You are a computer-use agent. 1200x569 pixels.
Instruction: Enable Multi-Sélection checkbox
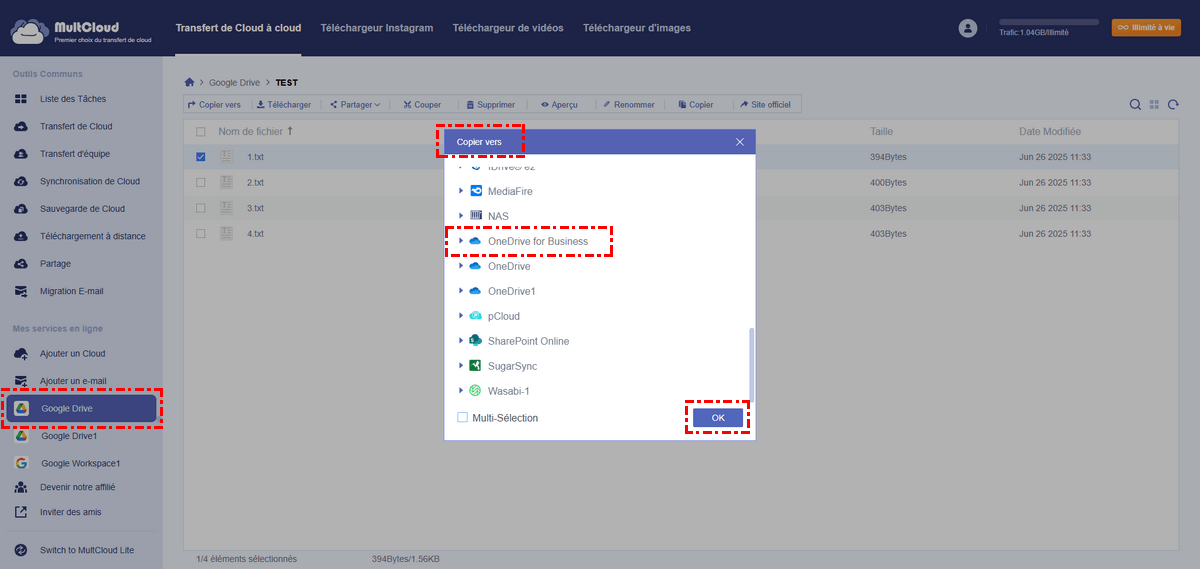462,418
